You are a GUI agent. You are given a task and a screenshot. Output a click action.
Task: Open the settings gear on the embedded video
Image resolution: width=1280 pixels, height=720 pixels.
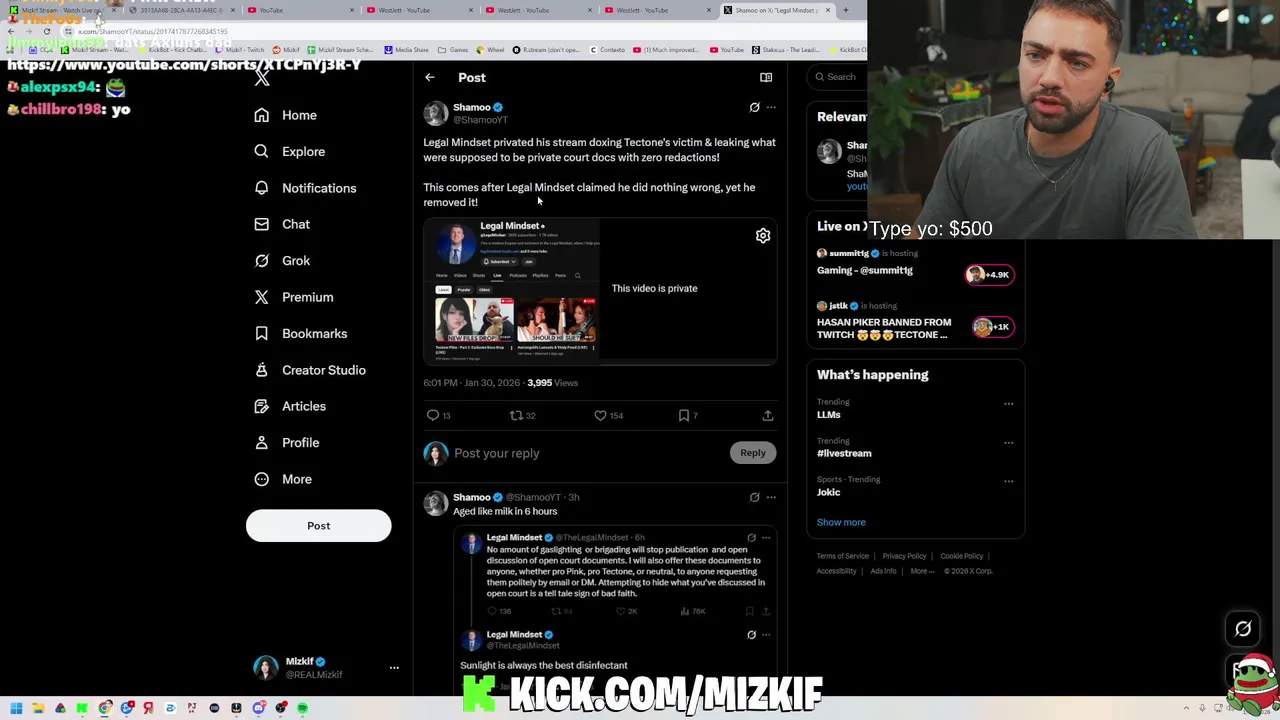point(763,236)
